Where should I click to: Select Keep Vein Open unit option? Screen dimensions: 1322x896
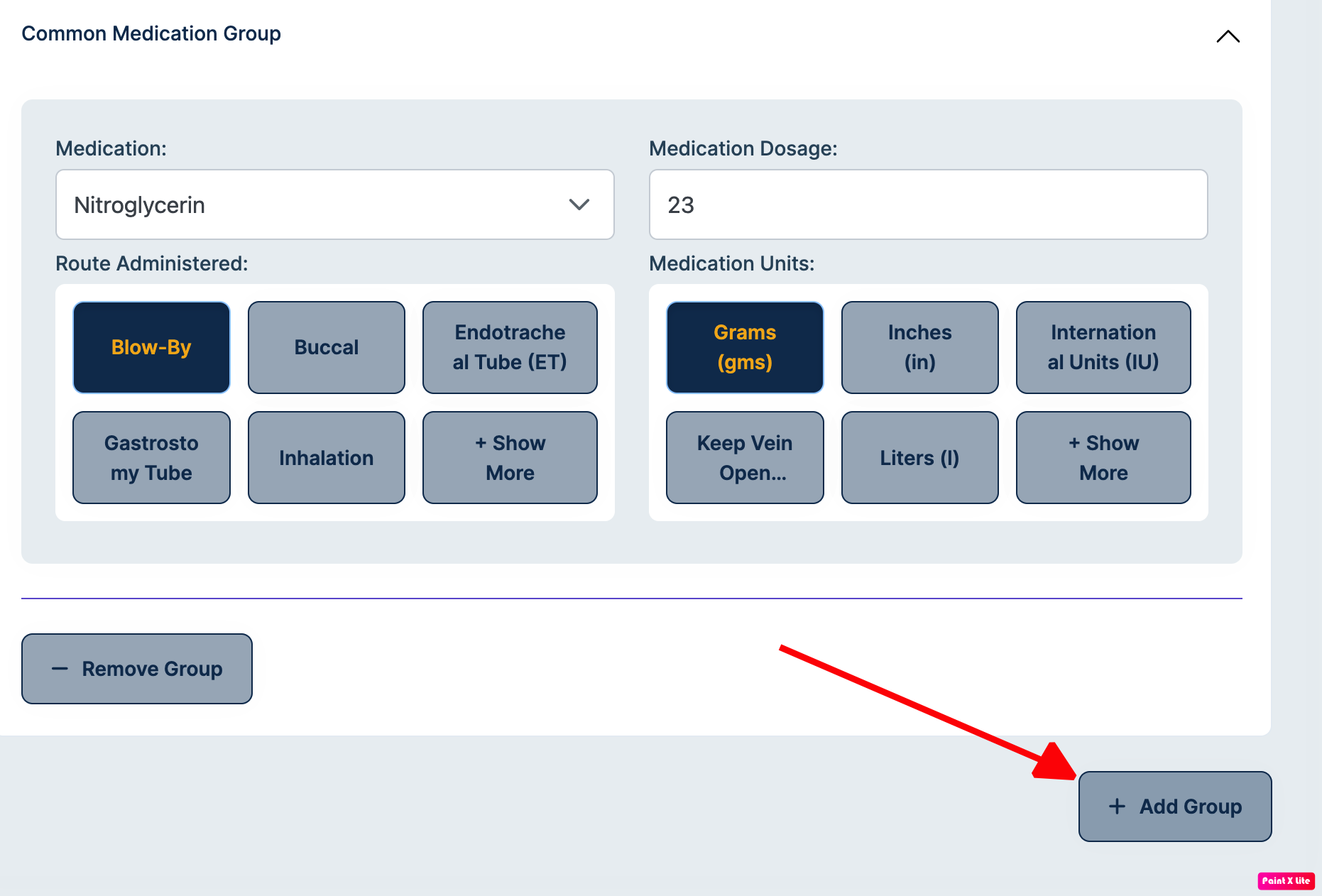click(745, 457)
